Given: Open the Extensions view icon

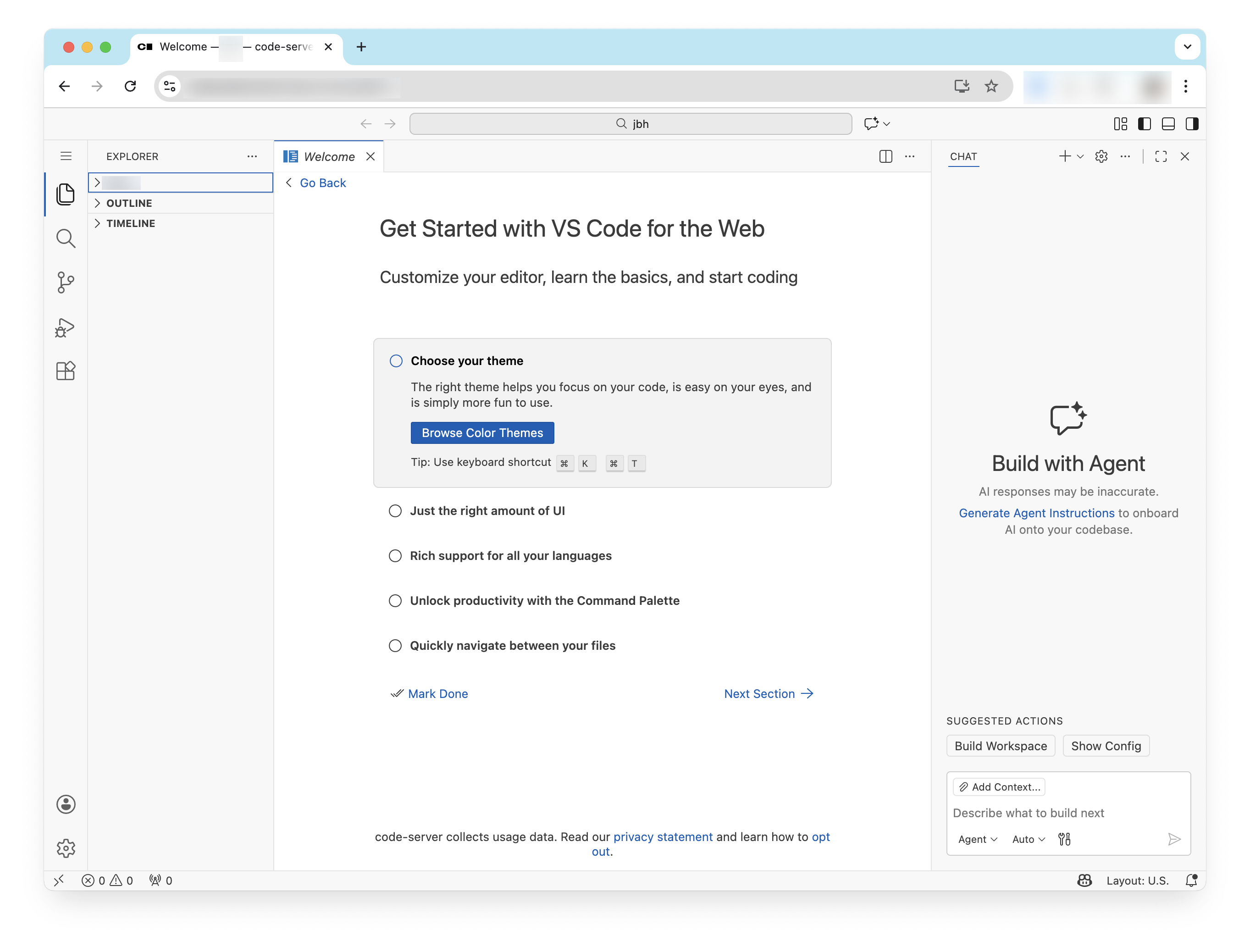Looking at the screenshot, I should [x=66, y=371].
